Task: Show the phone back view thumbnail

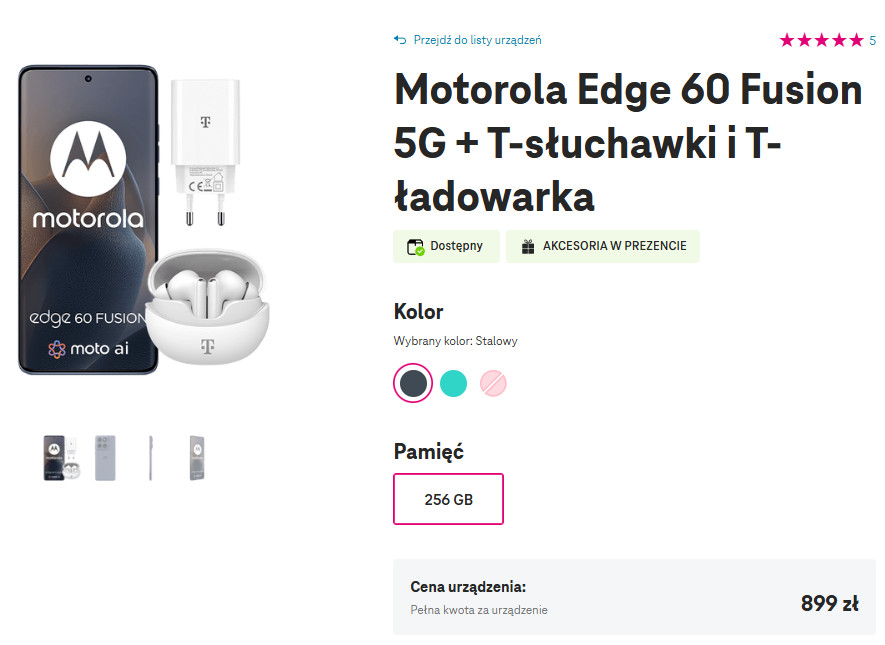Action: pyautogui.click(x=105, y=458)
